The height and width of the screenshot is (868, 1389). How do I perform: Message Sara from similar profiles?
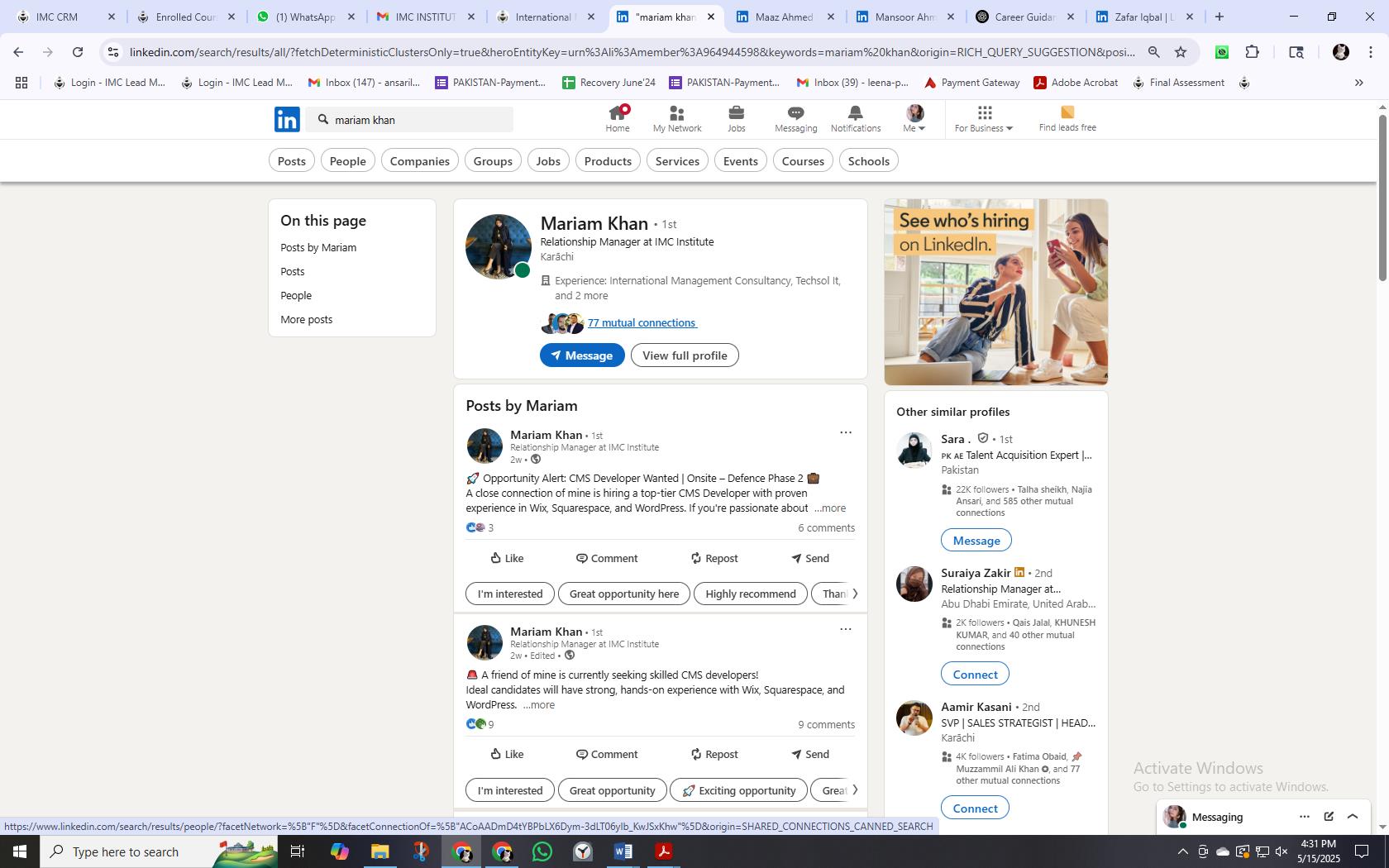(976, 541)
